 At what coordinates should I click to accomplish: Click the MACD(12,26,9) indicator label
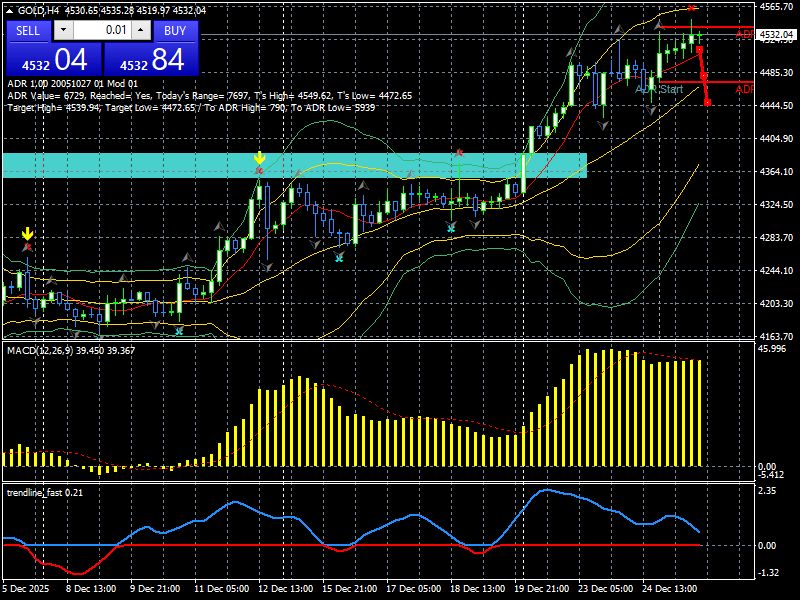coord(71,351)
